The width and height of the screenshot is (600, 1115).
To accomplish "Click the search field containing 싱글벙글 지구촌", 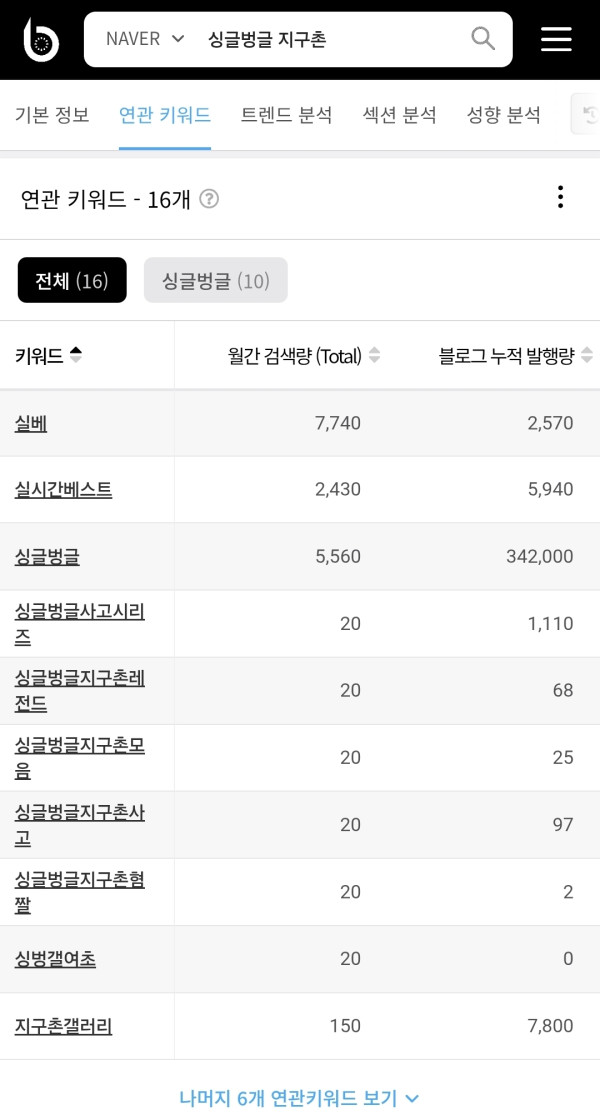I will pos(330,39).
